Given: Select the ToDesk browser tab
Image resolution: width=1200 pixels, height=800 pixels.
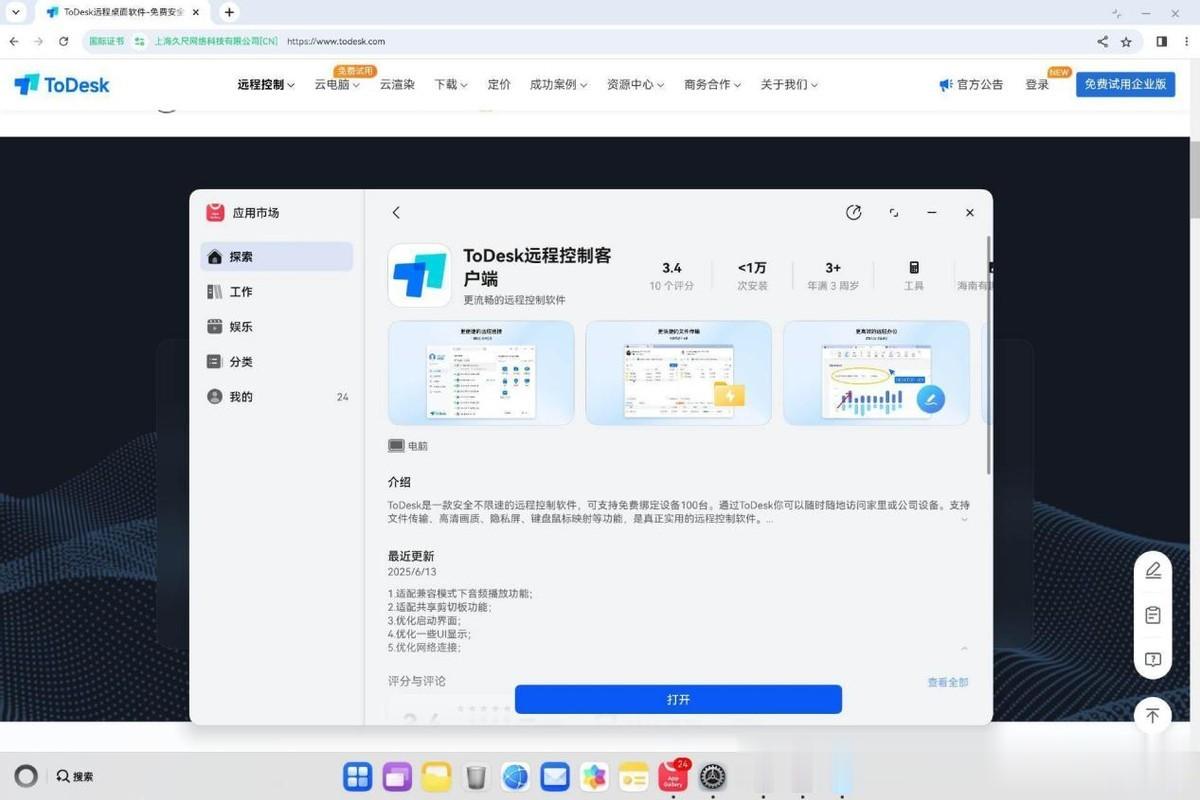Looking at the screenshot, I should pyautogui.click(x=122, y=12).
